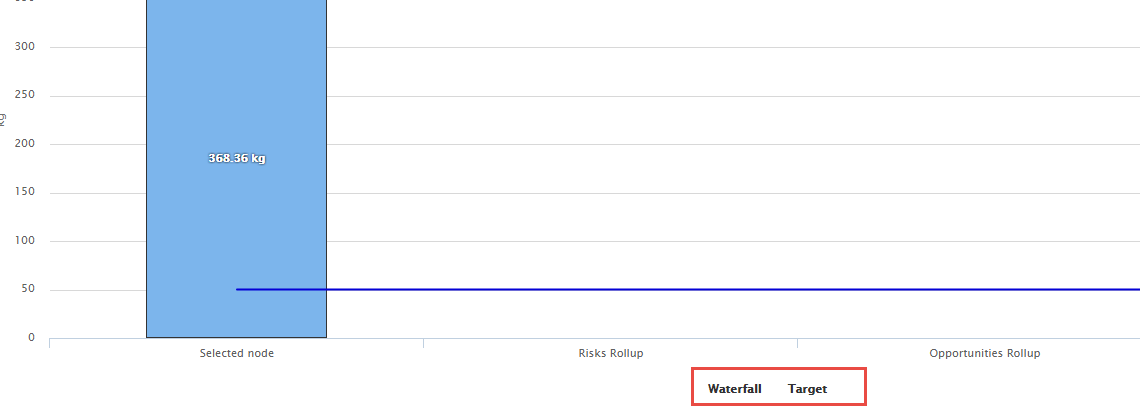Toggle the Target series in legend
This screenshot has height=413, width=1140.
coord(807,389)
